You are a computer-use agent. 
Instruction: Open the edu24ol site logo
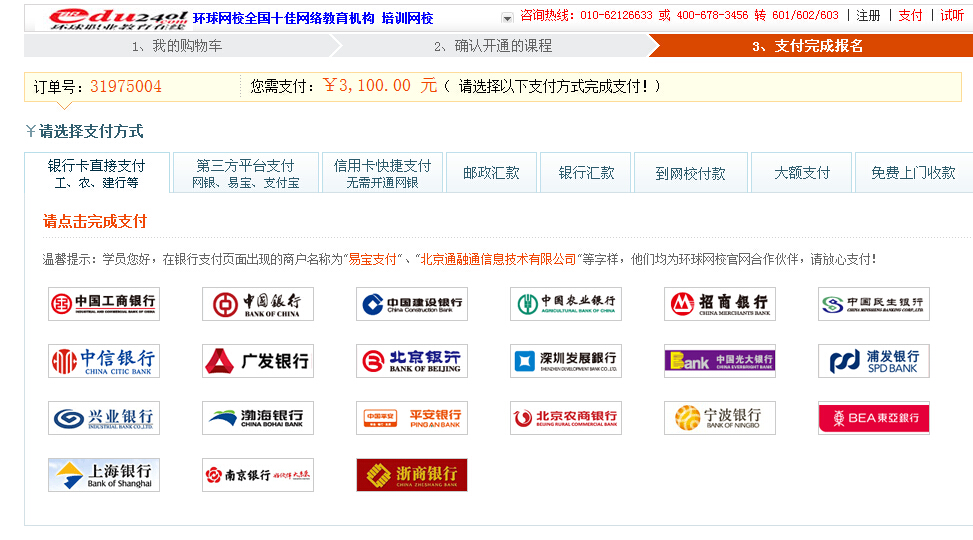tap(118, 19)
